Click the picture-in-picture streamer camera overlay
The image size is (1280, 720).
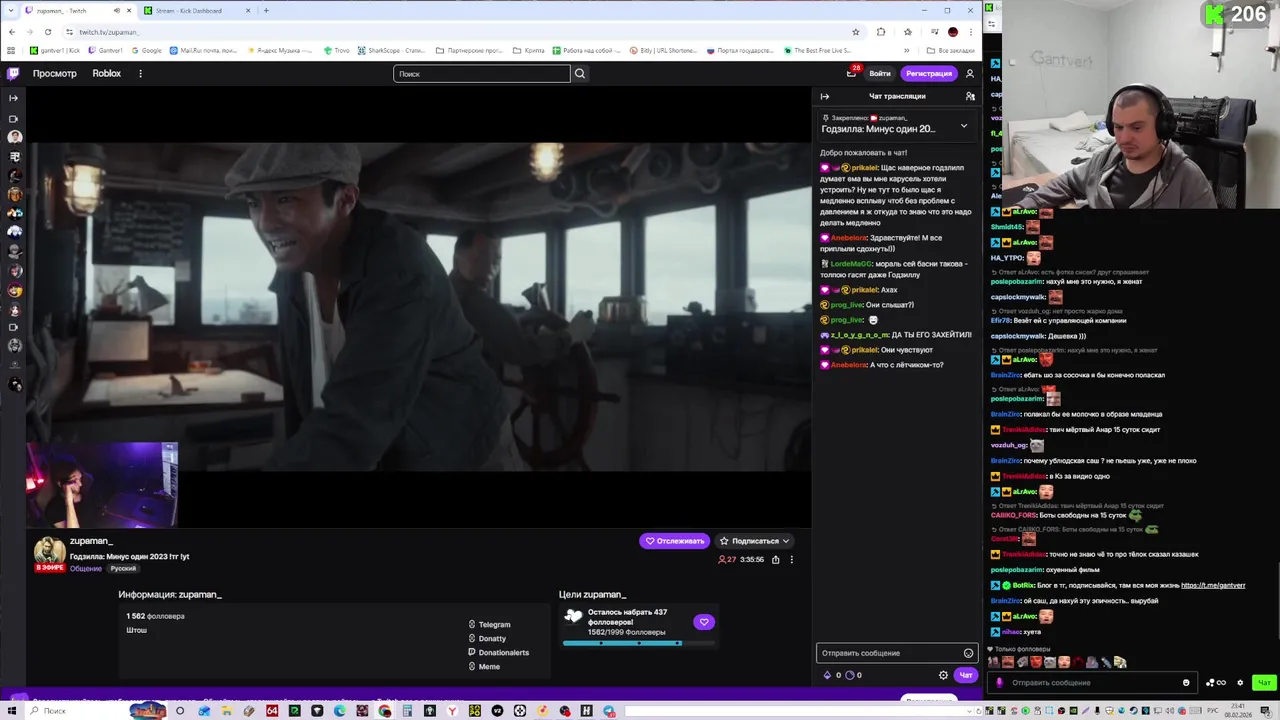pyautogui.click(x=101, y=485)
